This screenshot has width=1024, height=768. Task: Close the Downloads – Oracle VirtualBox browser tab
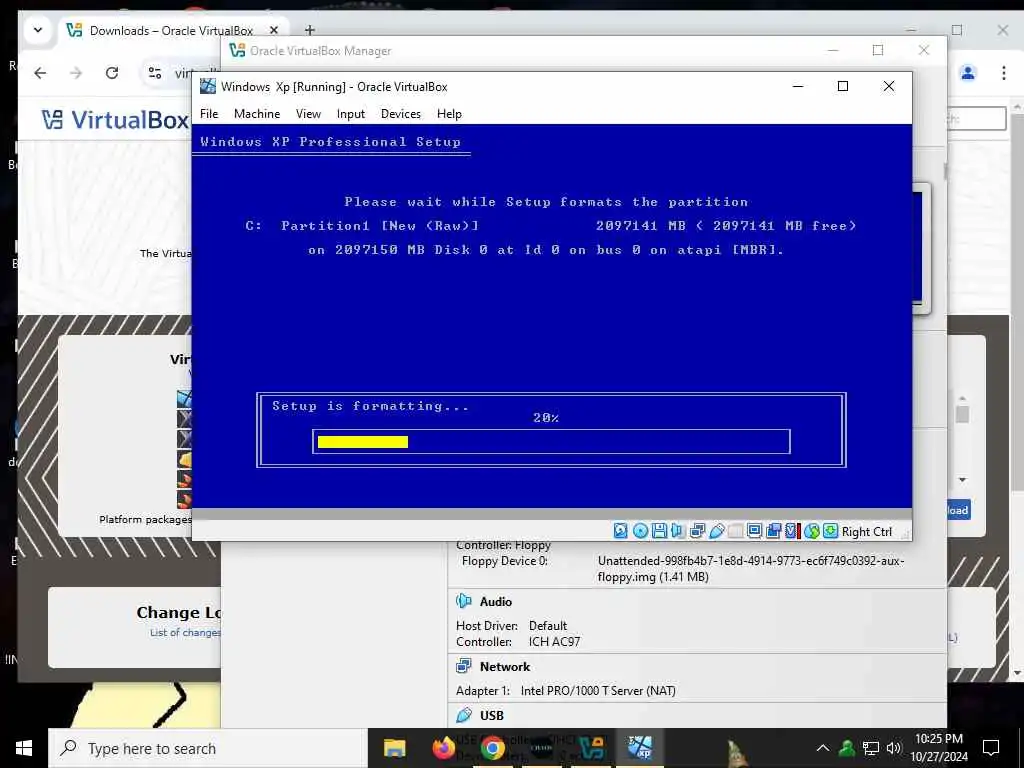pyautogui.click(x=274, y=30)
